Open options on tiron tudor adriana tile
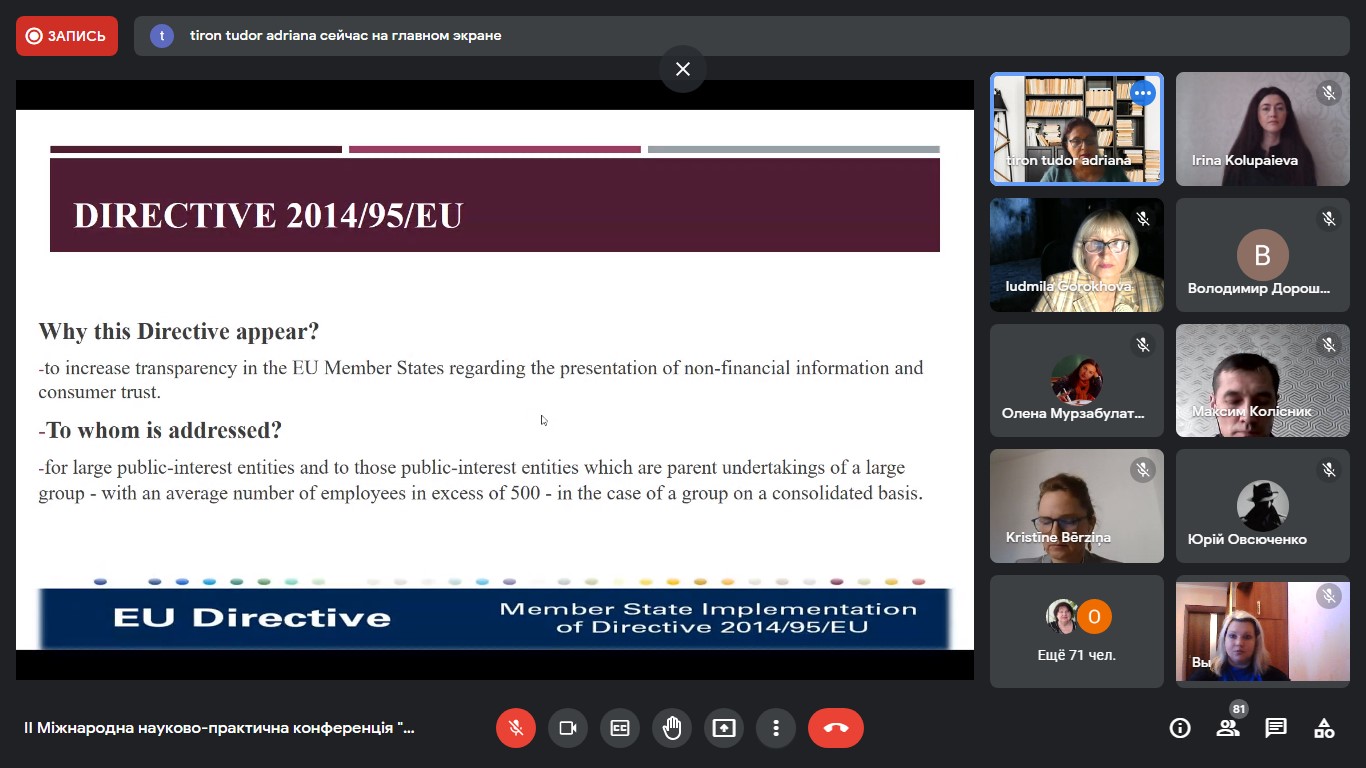 click(x=1143, y=94)
